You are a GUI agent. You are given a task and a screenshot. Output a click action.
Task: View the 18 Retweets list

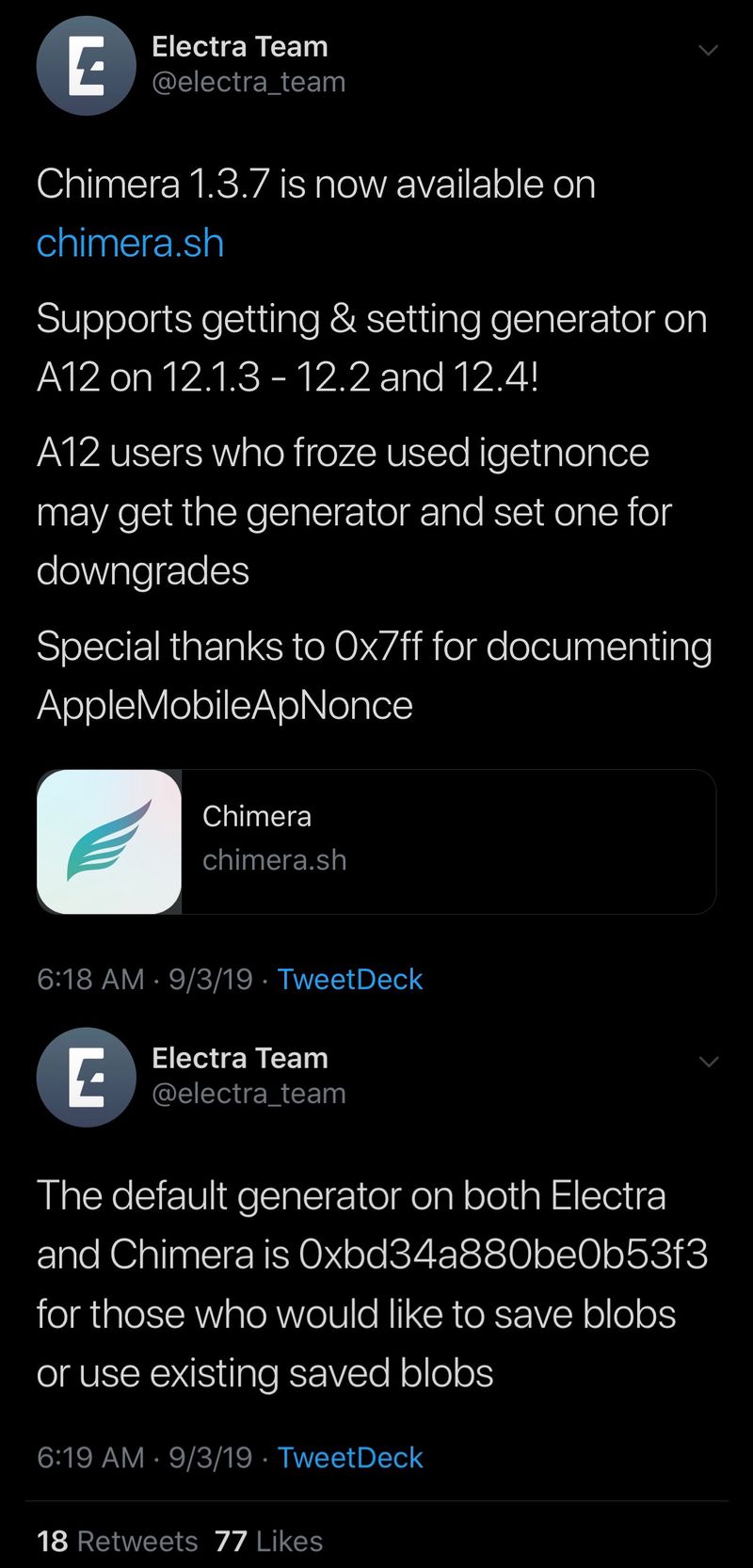click(118, 1541)
